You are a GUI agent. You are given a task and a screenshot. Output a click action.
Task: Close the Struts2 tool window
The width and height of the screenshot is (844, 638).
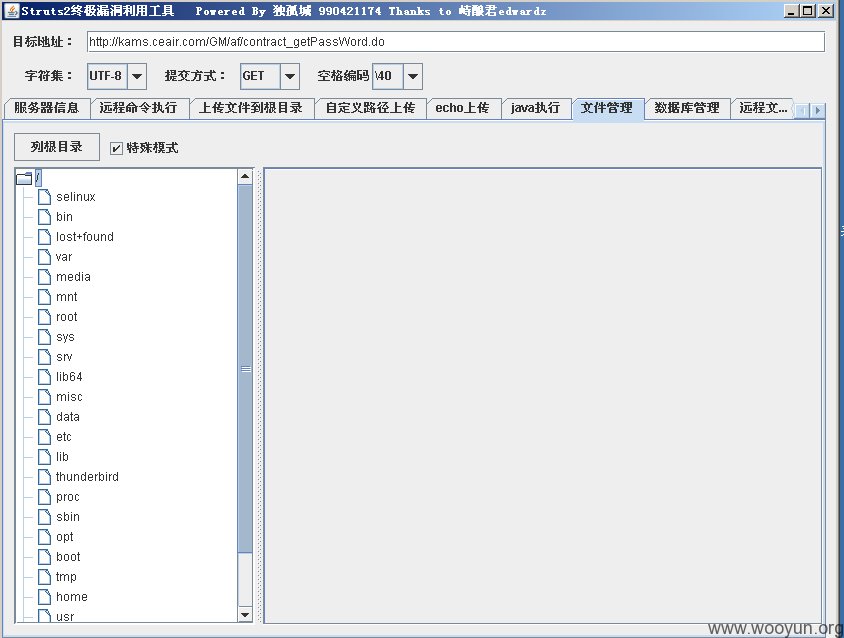pos(826,10)
